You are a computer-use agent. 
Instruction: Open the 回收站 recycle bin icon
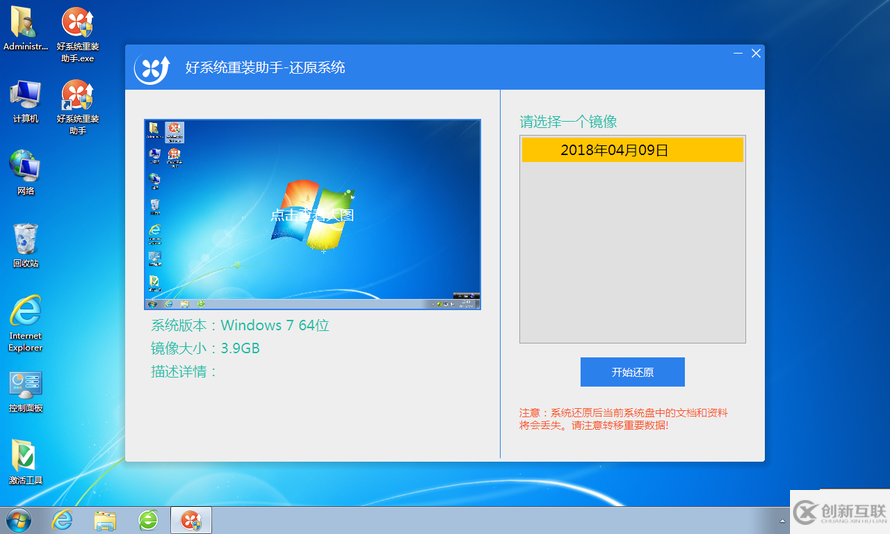(25, 245)
